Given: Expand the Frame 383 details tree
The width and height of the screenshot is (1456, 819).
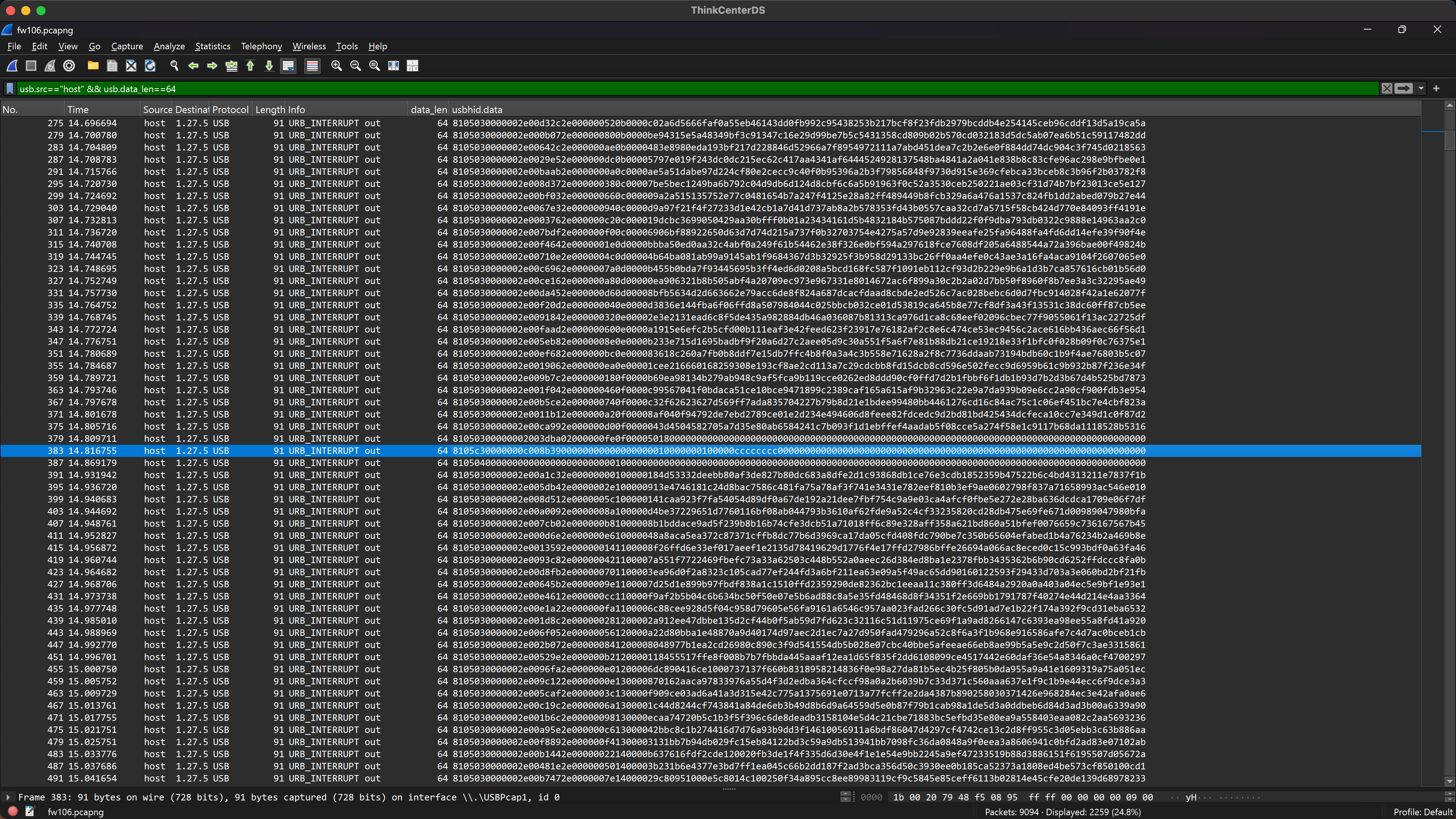Looking at the screenshot, I should [x=8, y=797].
